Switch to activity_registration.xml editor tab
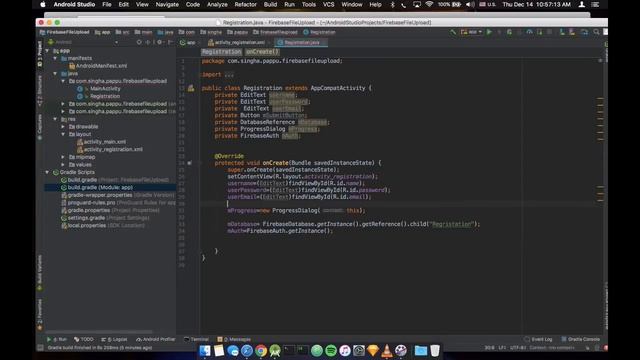The width and height of the screenshot is (640, 360). pos(237,42)
